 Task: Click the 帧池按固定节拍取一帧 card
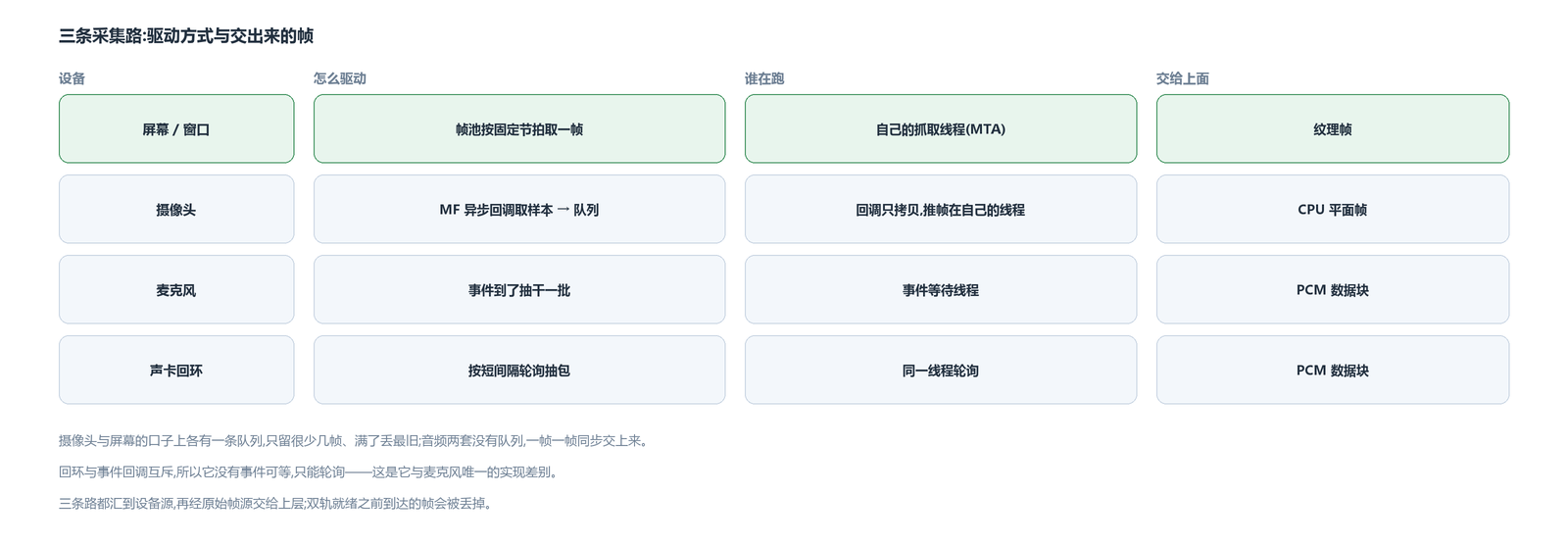[519, 128]
